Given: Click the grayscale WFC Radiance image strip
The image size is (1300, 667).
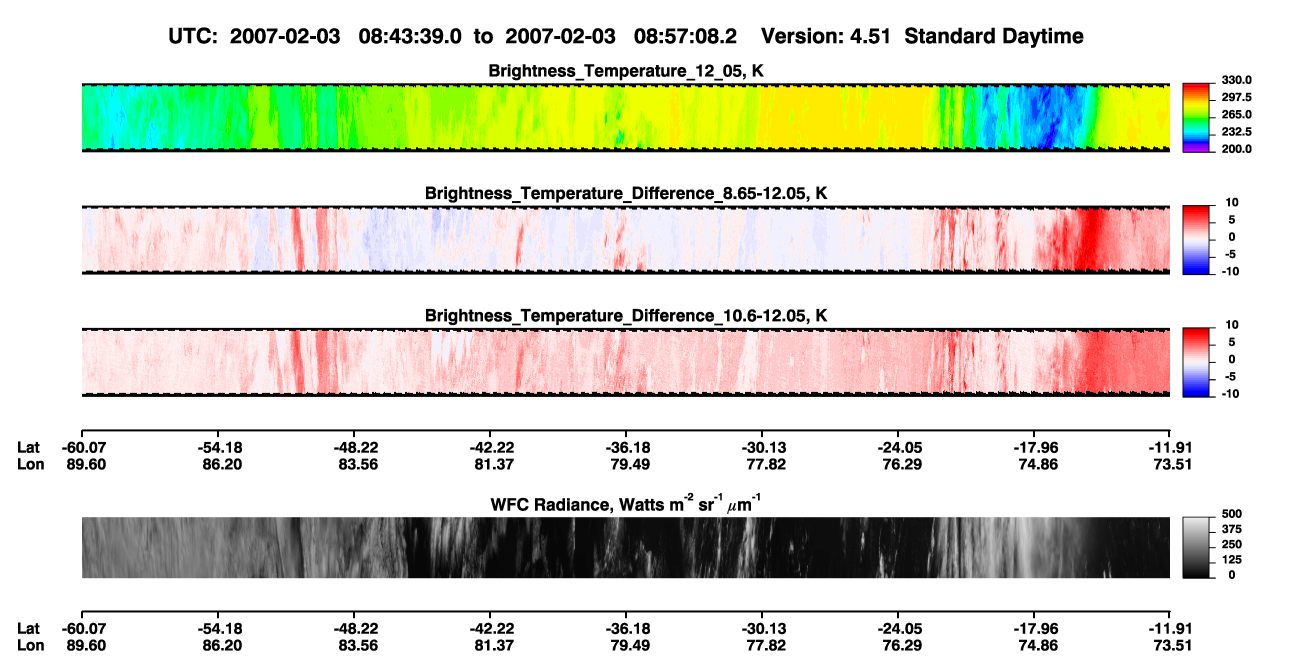Looking at the screenshot, I should (x=625, y=547).
